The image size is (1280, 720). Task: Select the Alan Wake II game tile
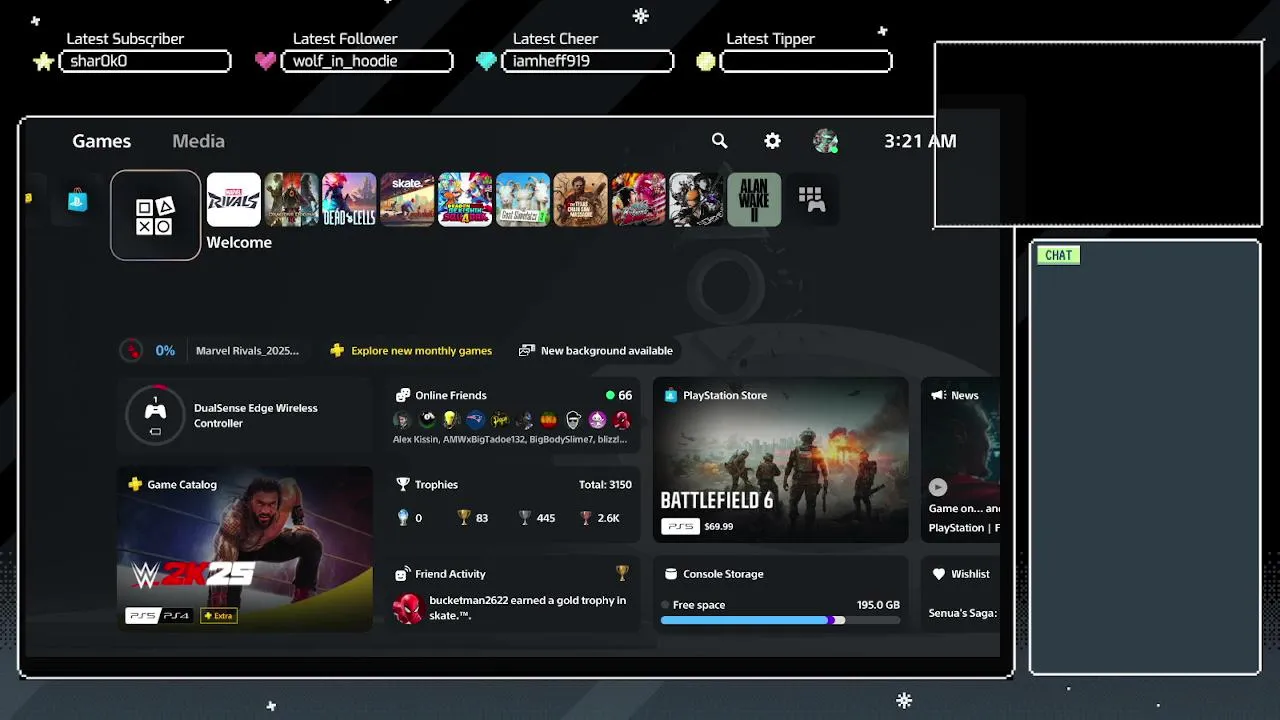[x=754, y=200]
